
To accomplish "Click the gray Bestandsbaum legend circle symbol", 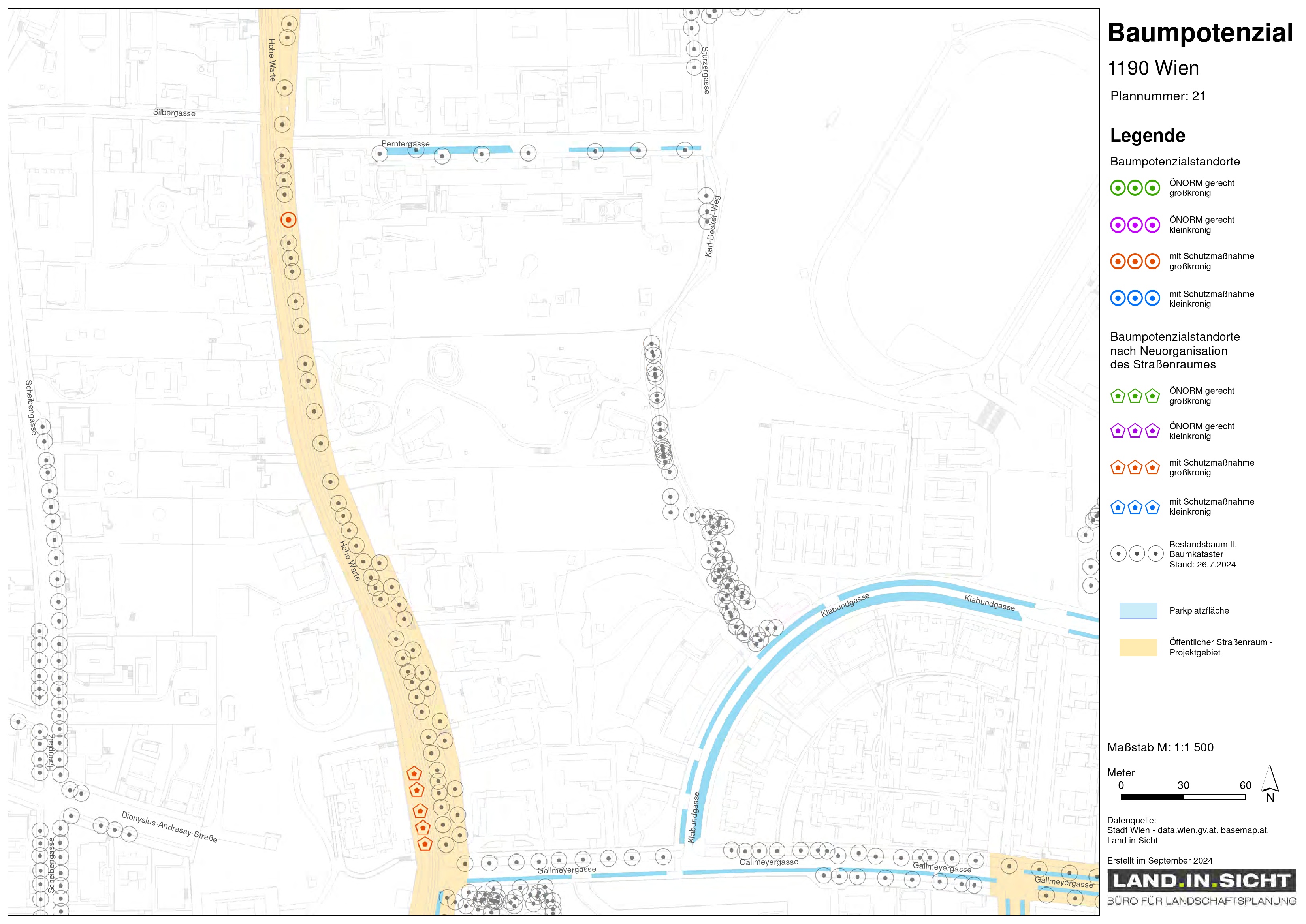I will [1137, 554].
